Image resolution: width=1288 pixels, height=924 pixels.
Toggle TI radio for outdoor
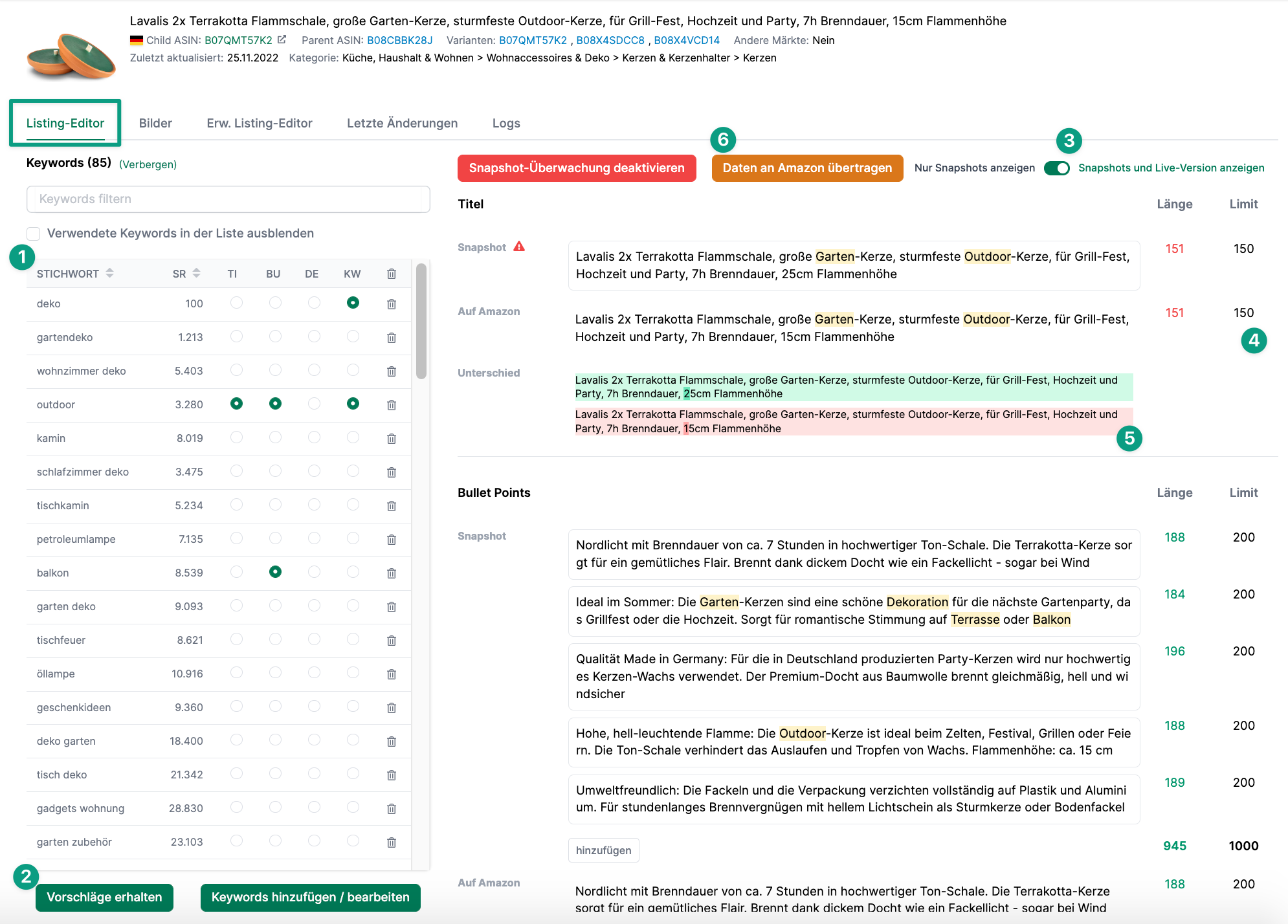coord(236,404)
